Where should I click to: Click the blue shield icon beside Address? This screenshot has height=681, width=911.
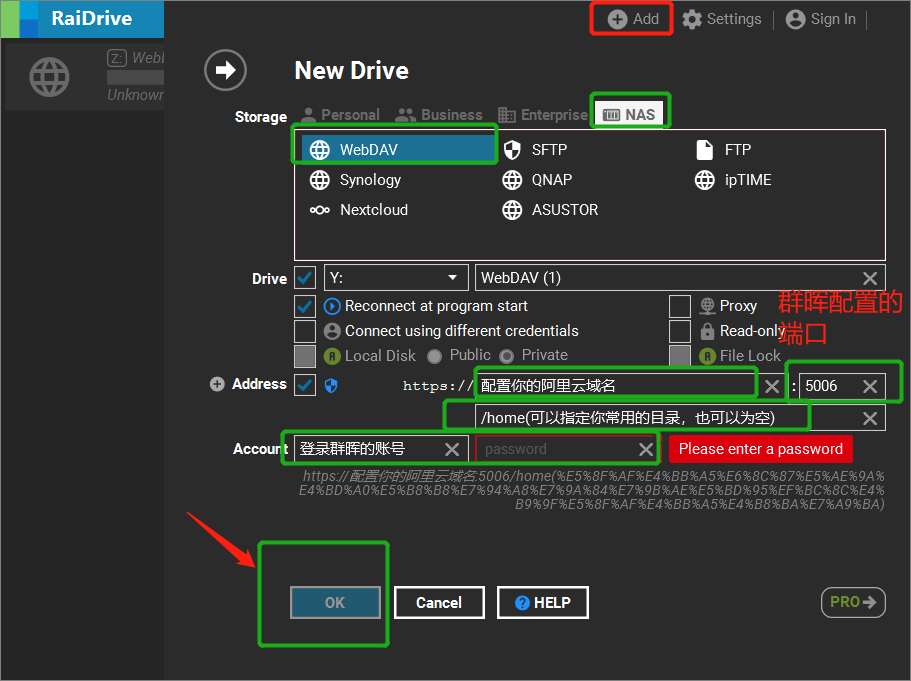(331, 385)
